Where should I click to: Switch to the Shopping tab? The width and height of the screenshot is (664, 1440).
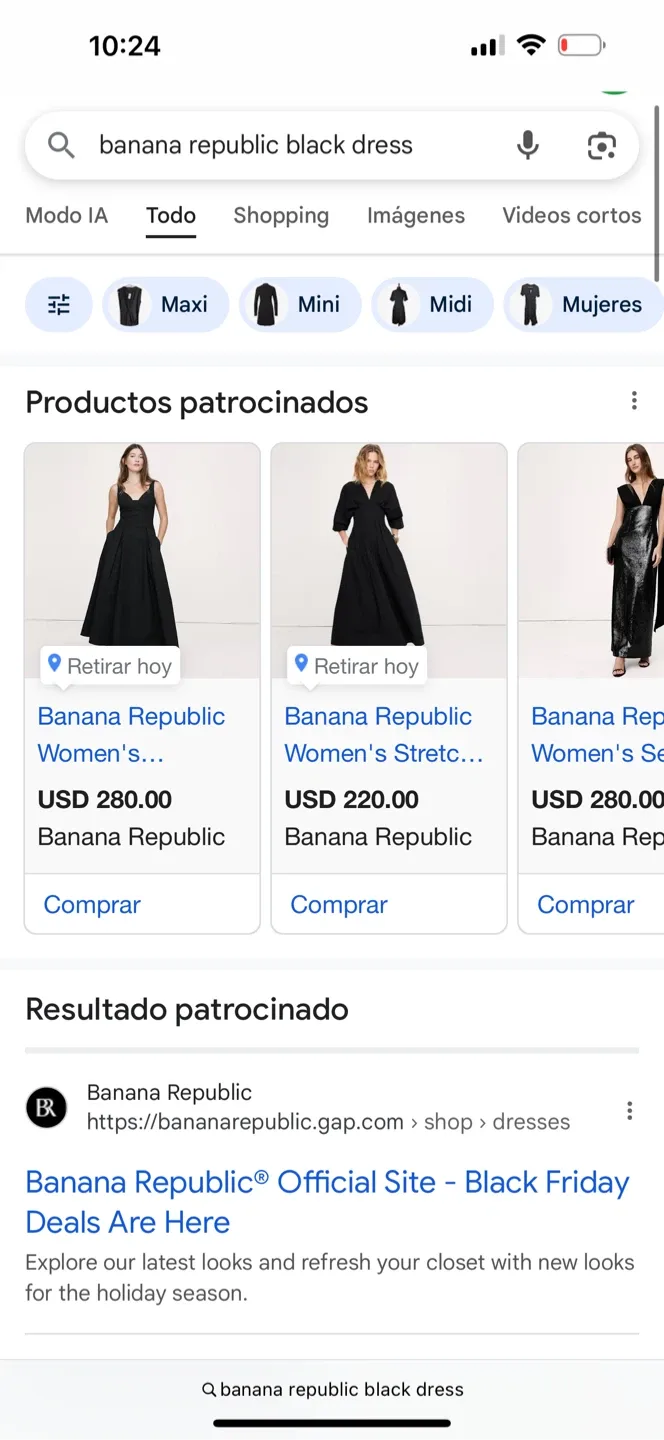point(281,215)
